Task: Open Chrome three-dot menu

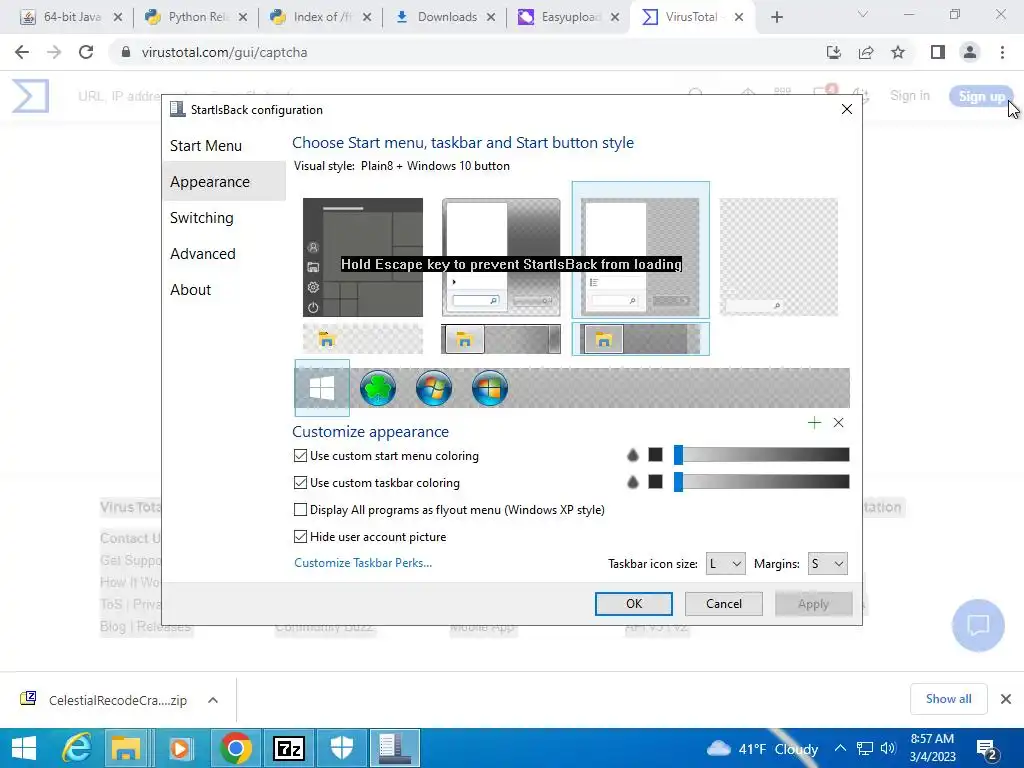Action: point(1002,52)
